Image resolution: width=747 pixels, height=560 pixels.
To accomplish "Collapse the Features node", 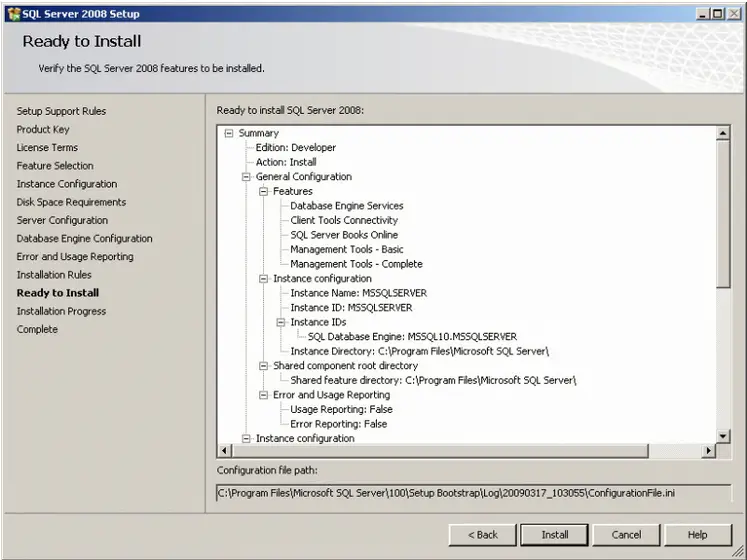I will pos(263,191).
